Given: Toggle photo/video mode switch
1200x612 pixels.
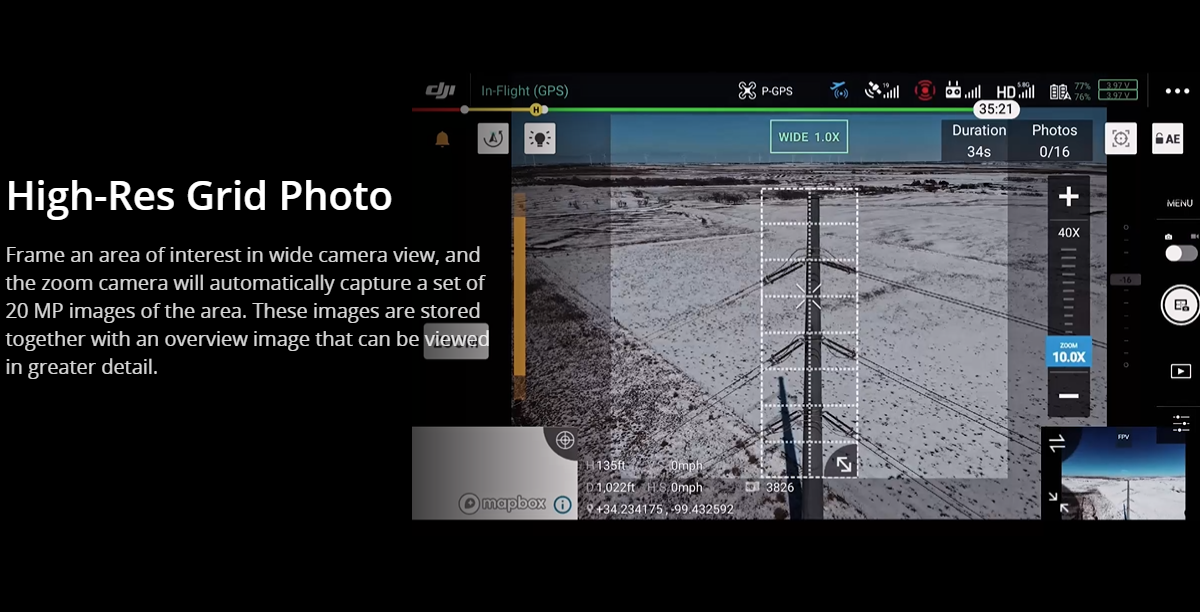Looking at the screenshot, I should tap(1181, 253).
